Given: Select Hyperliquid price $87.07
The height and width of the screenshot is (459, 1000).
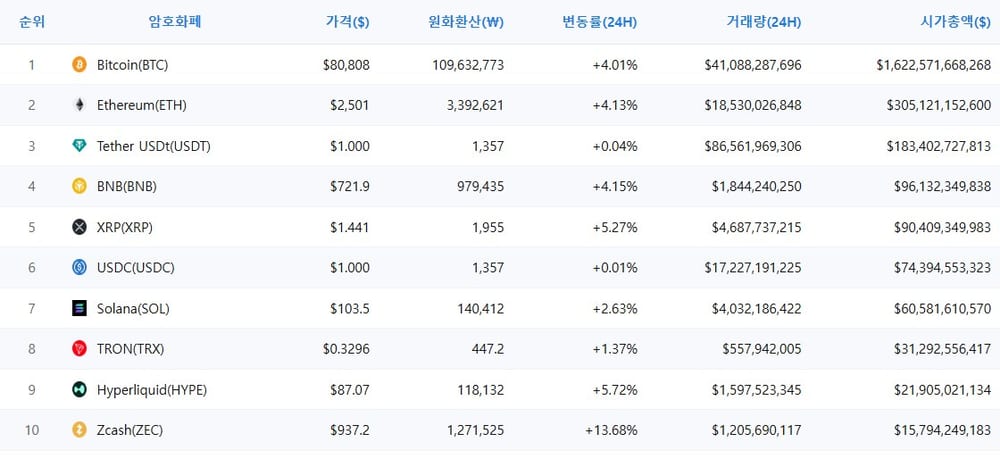Looking at the screenshot, I should pyautogui.click(x=349, y=390).
